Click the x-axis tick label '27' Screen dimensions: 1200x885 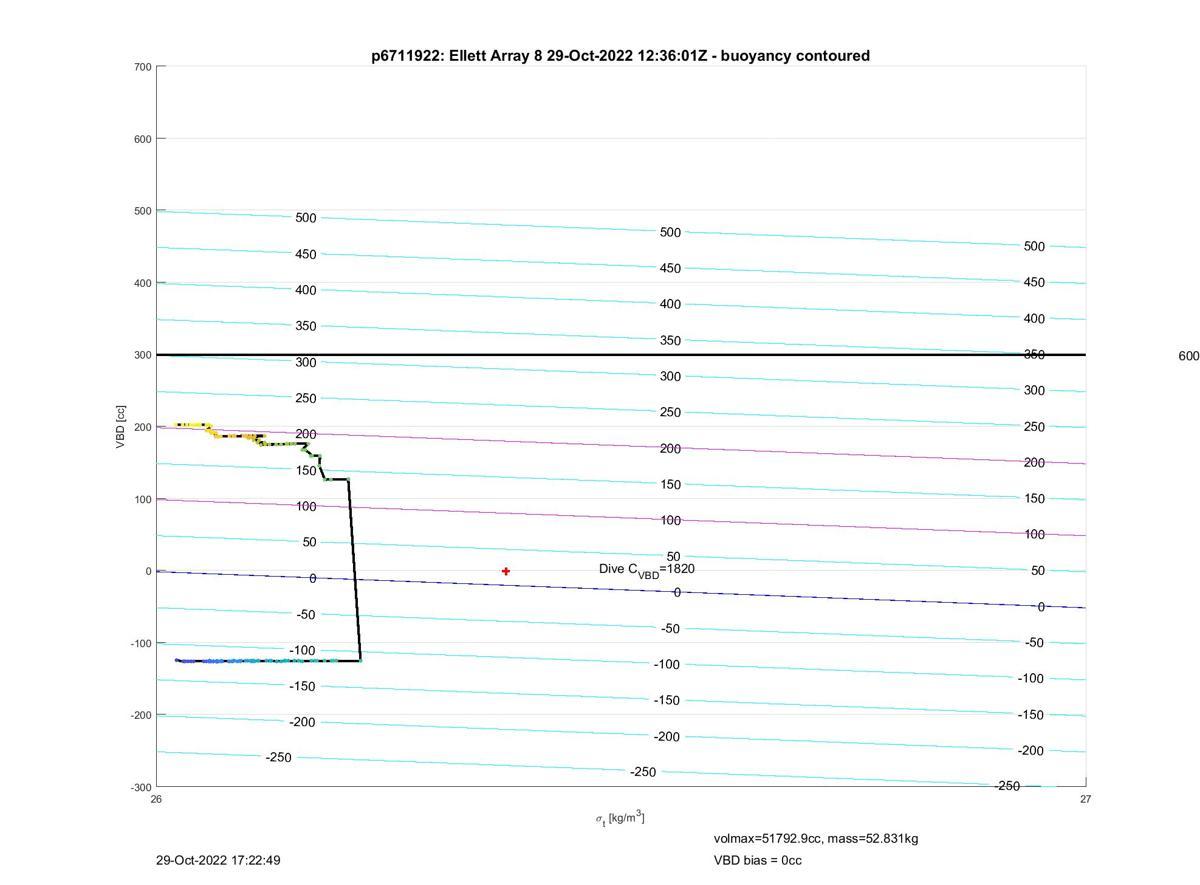click(1086, 799)
